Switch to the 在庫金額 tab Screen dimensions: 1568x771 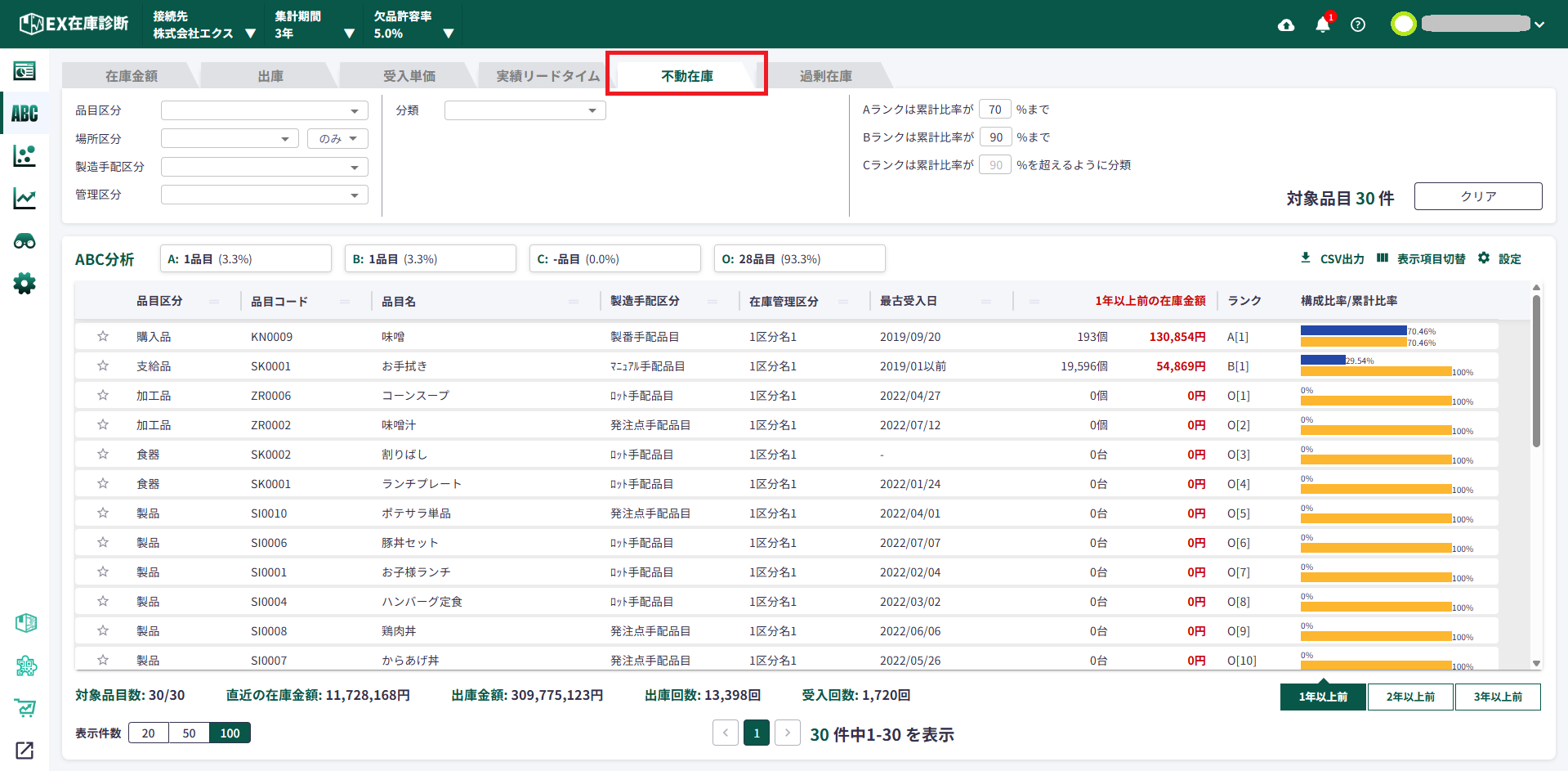tap(131, 76)
